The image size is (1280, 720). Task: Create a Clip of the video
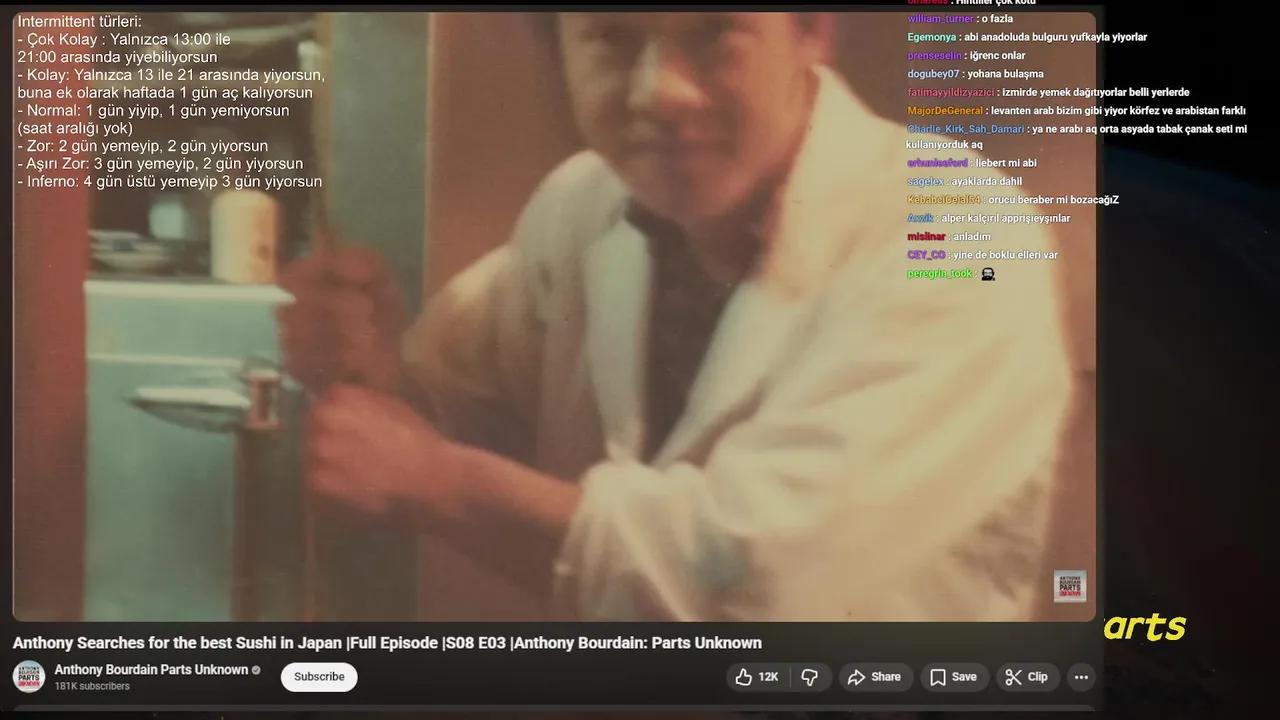click(1027, 677)
